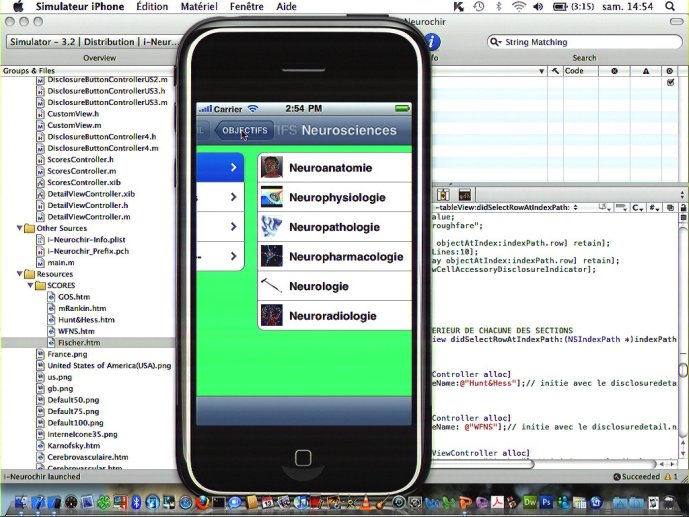Click the Neuropharmacologie thumbnail image
The height and width of the screenshot is (517, 689).
272,257
